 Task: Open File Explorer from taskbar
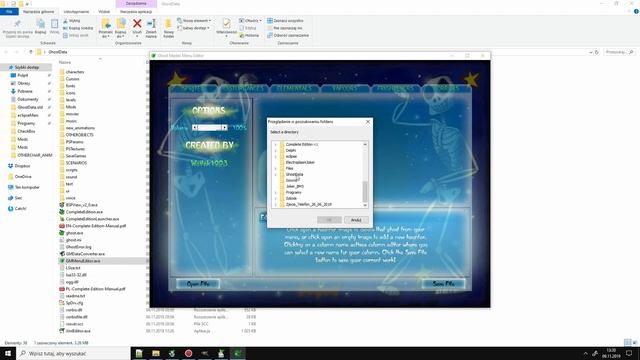[x=156, y=353]
